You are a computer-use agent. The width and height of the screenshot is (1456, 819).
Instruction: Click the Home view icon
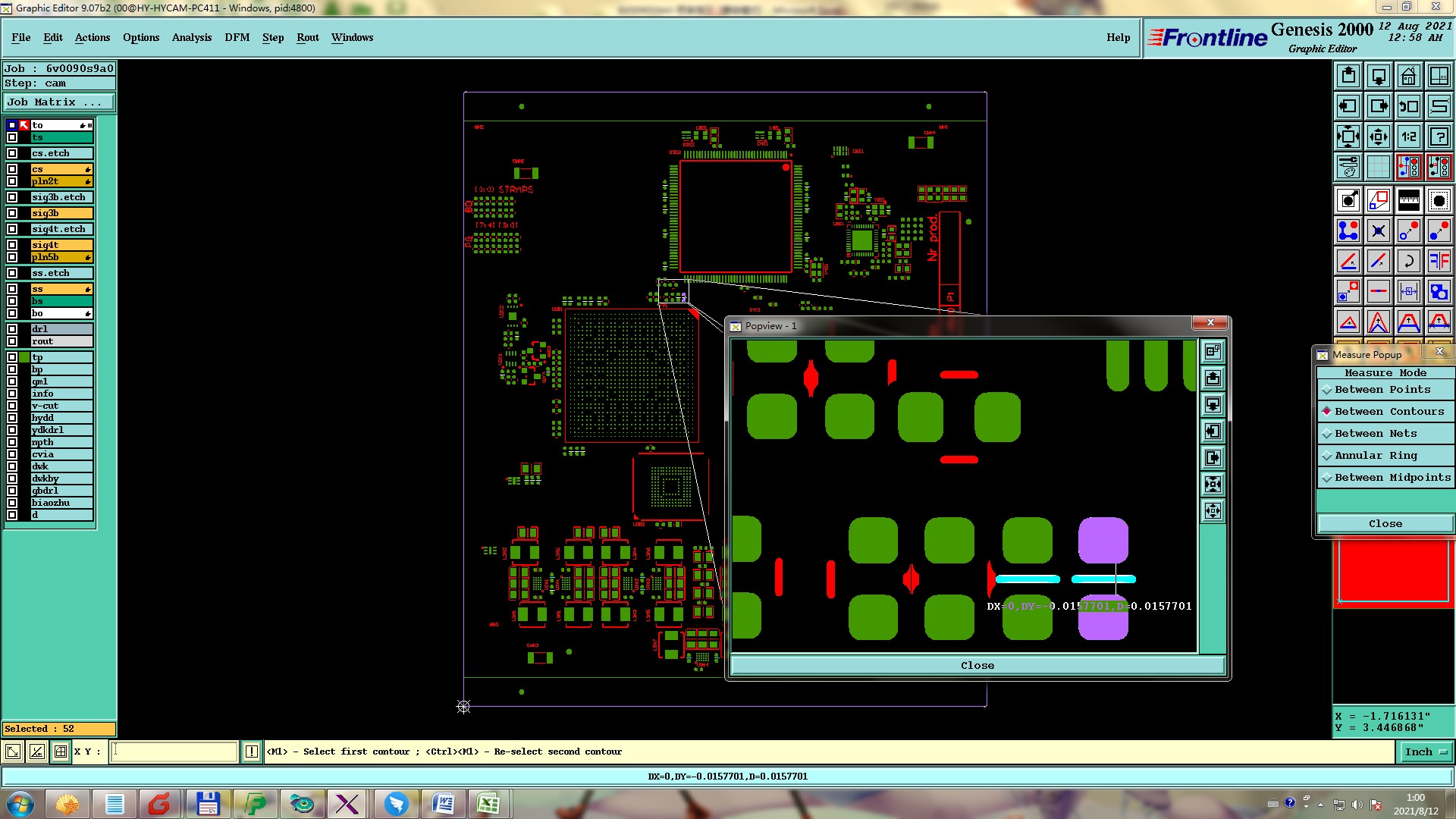pos(1408,76)
